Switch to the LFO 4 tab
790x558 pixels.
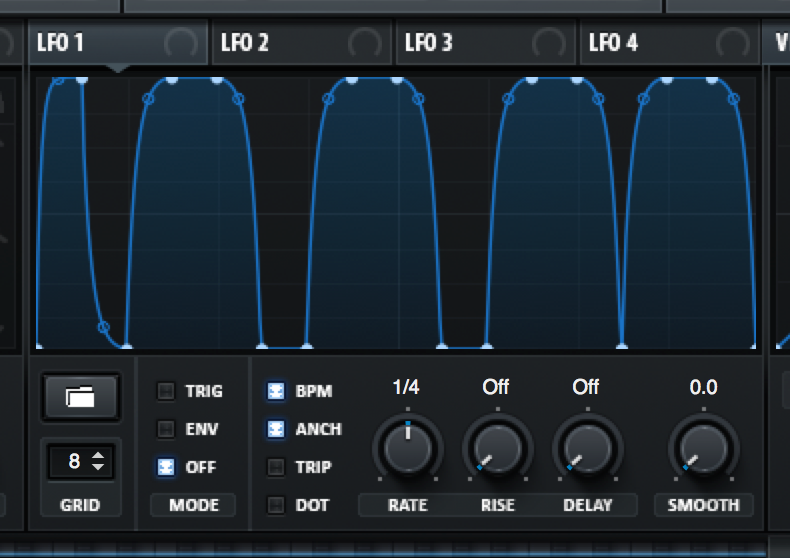670,43
